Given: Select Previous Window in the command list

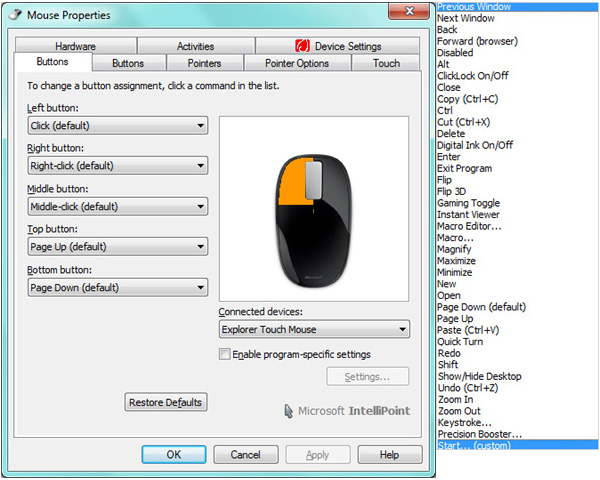Looking at the screenshot, I should 517,7.
